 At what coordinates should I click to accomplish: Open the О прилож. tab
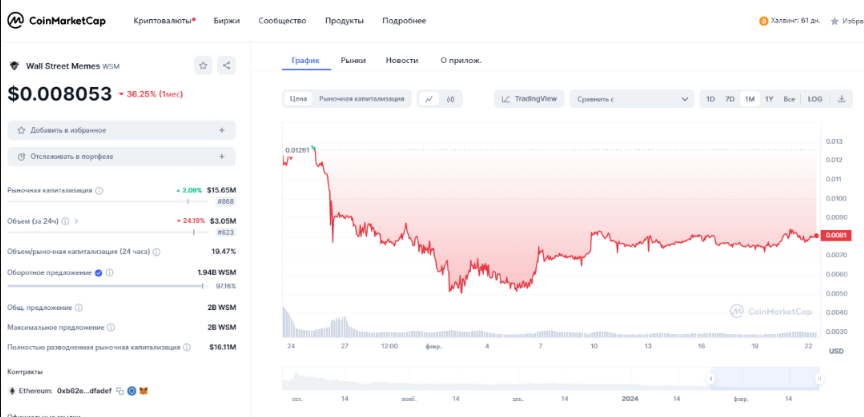pos(461,61)
